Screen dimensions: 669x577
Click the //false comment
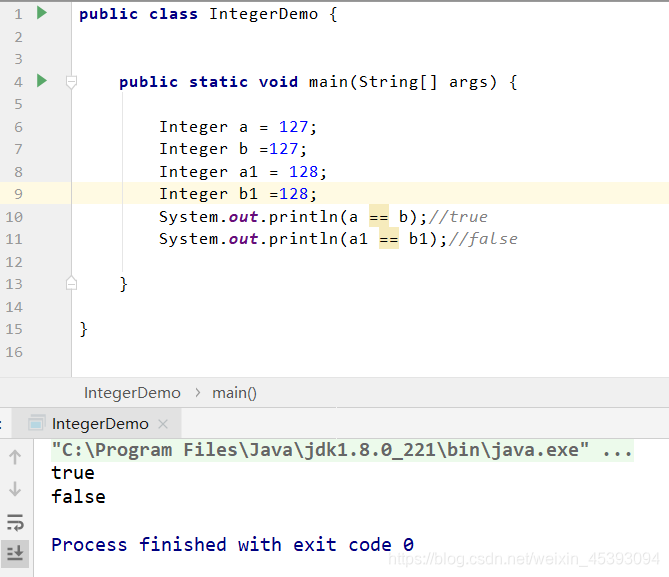(x=483, y=239)
